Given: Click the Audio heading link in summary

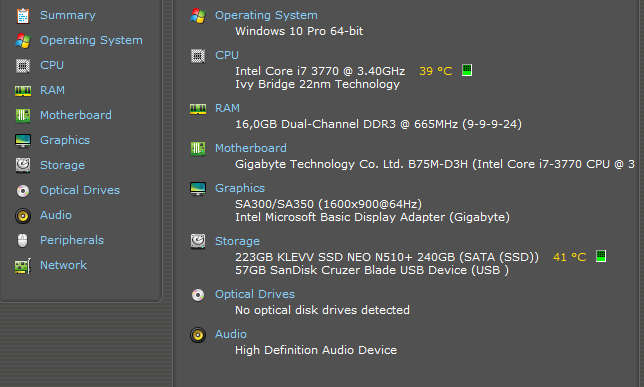Looking at the screenshot, I should 231,334.
